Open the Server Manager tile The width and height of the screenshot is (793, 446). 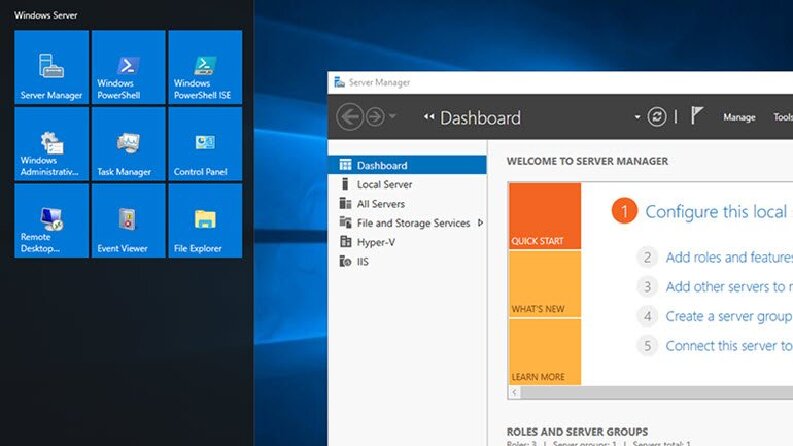52,67
